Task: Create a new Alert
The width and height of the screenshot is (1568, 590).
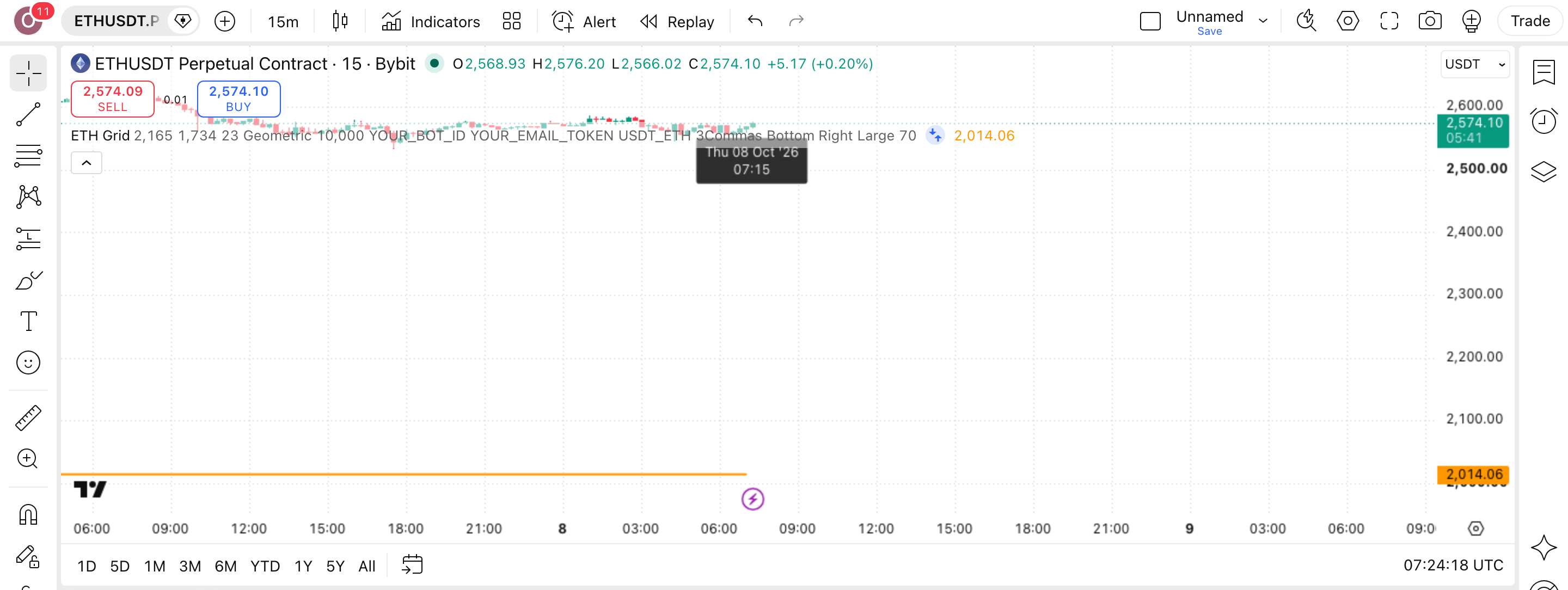Action: [584, 21]
